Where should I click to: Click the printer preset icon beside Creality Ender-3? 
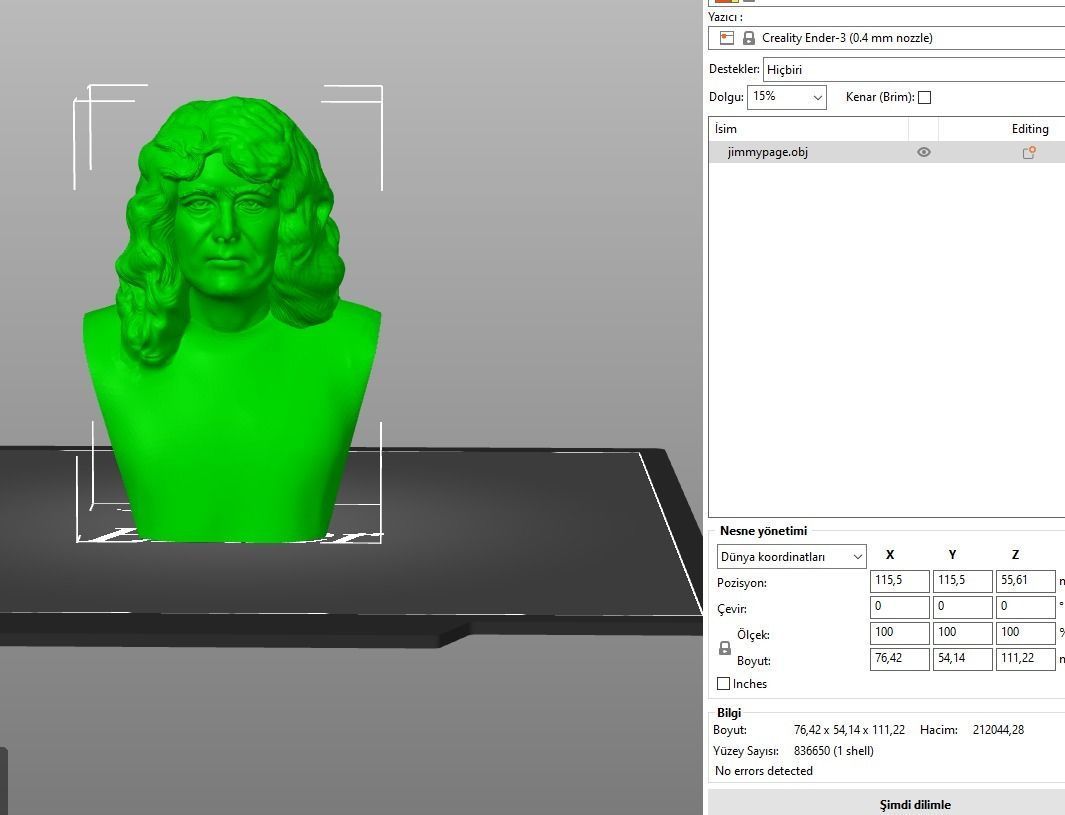(727, 38)
